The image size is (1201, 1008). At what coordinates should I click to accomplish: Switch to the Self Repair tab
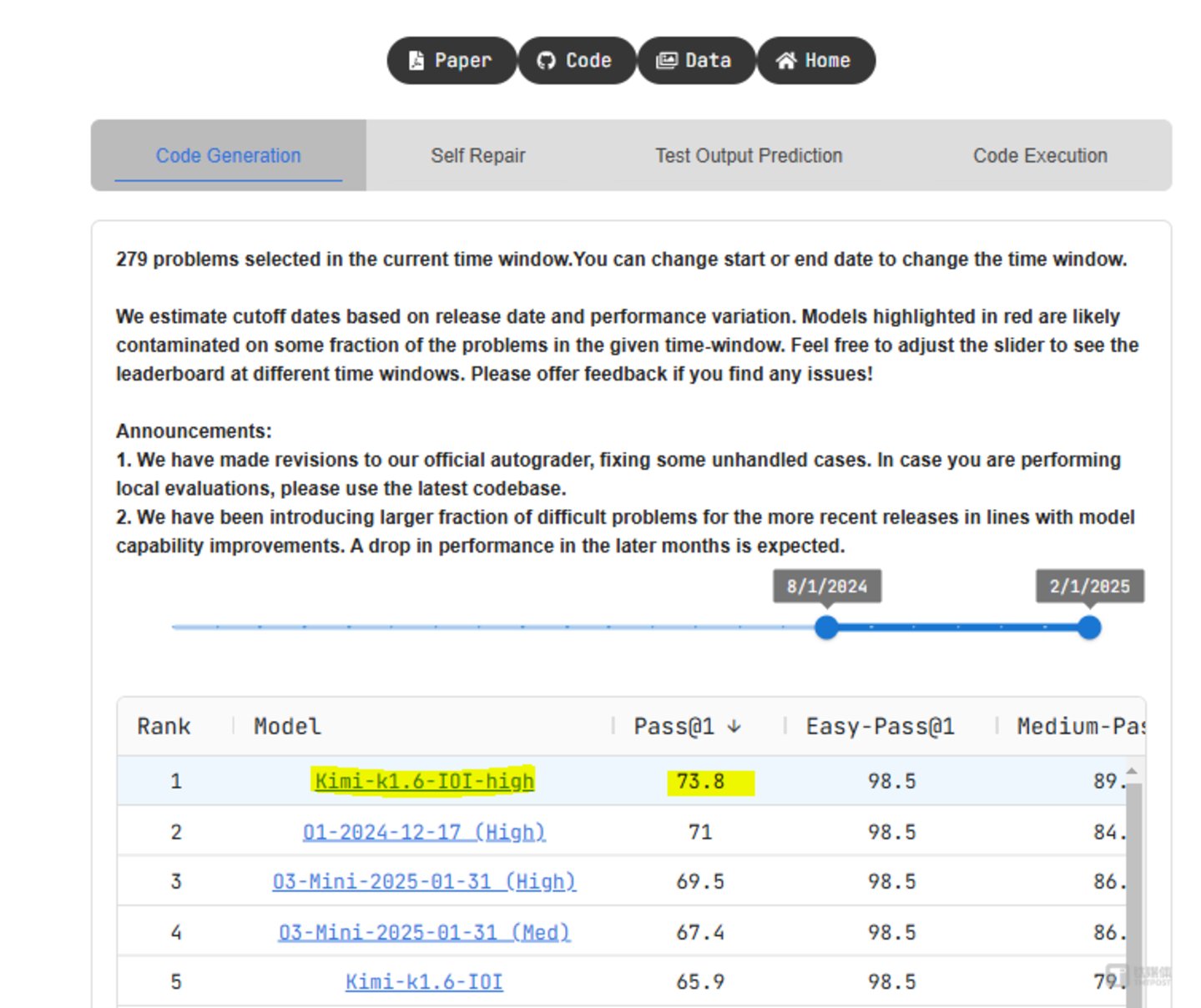click(477, 156)
